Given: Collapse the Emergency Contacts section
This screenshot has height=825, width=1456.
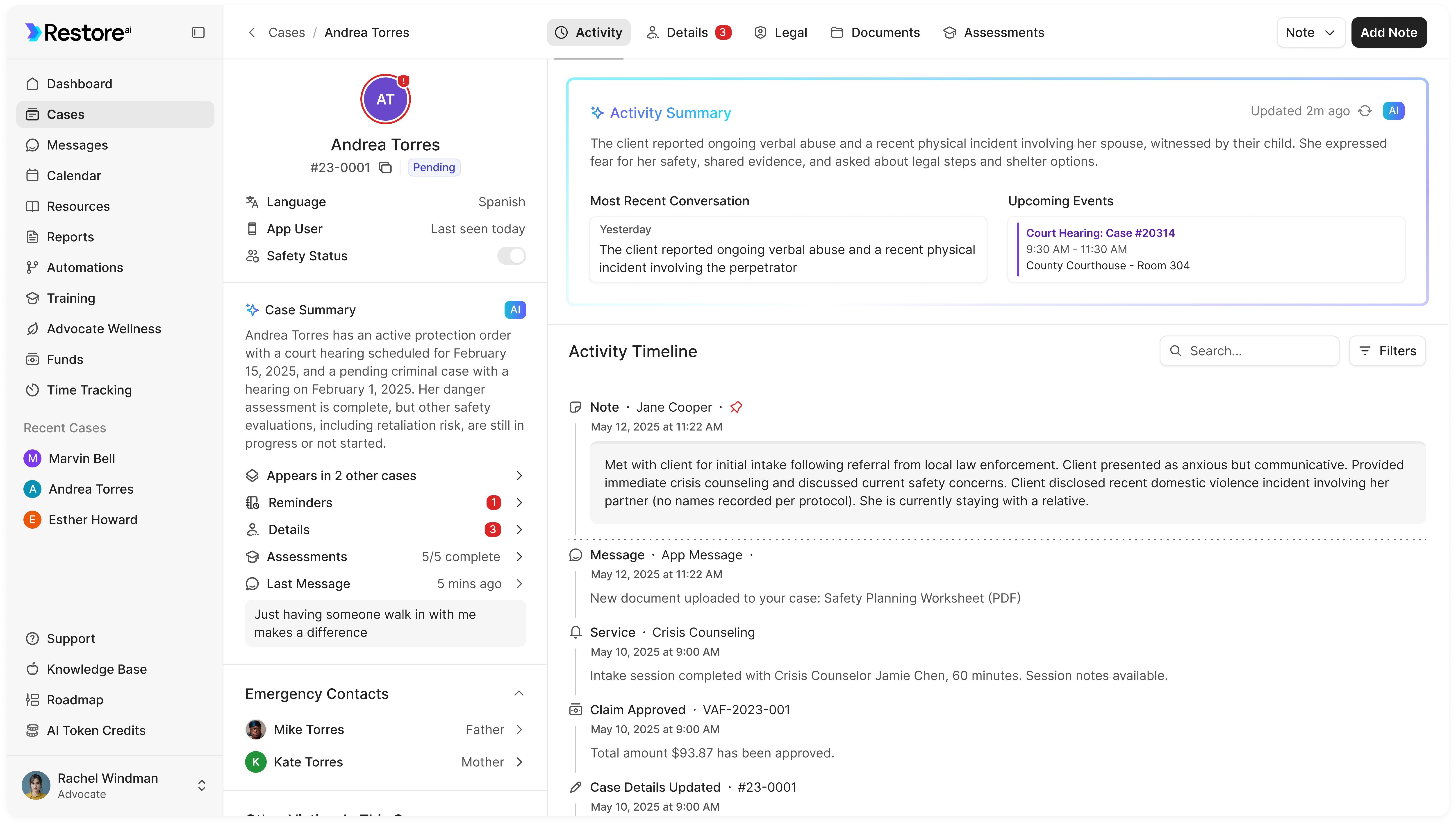Looking at the screenshot, I should (x=519, y=694).
